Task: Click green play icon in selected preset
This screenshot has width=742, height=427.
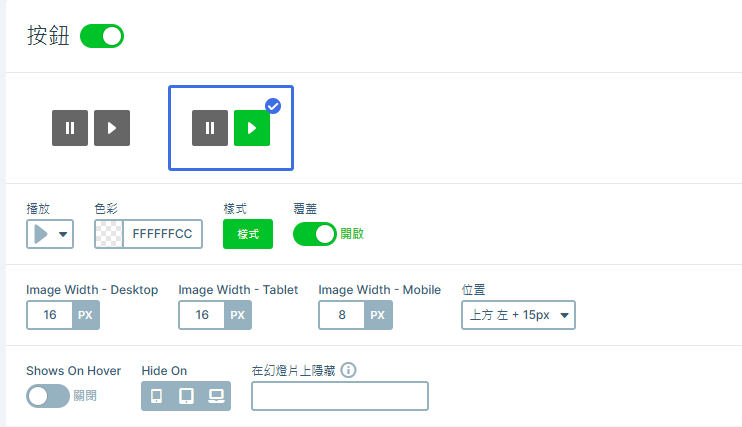Action: click(x=252, y=128)
